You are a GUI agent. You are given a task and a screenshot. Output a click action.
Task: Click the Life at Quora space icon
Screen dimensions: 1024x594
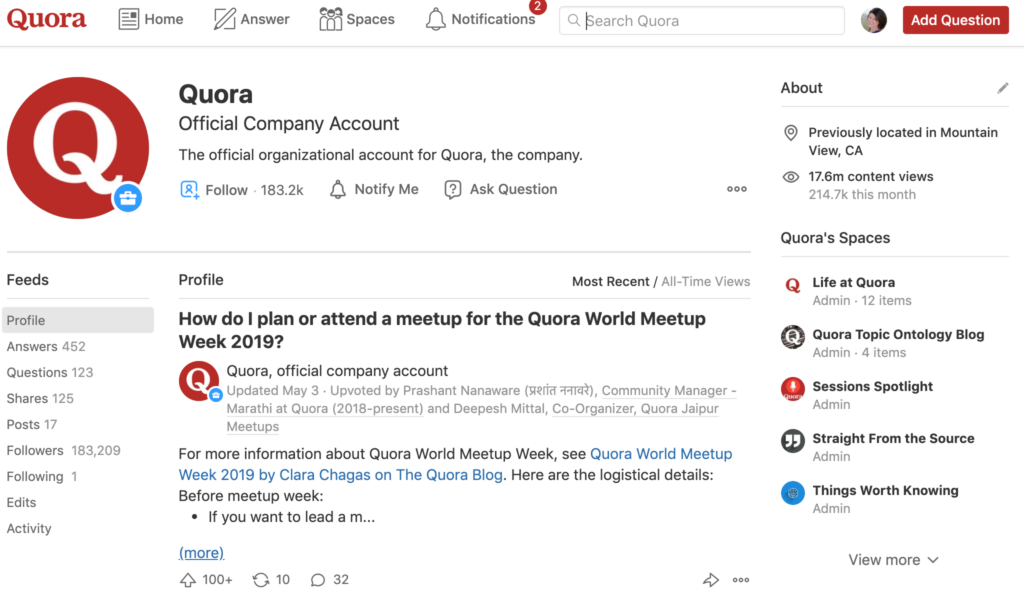(793, 285)
